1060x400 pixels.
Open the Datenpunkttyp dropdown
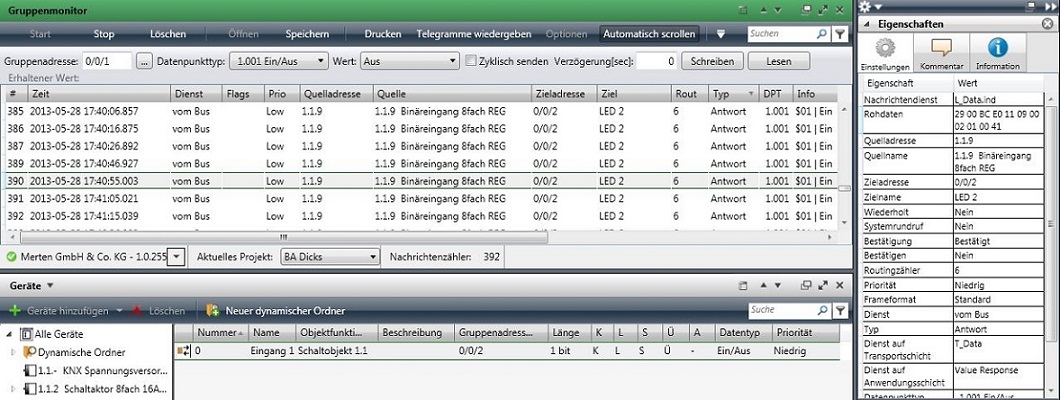point(278,61)
